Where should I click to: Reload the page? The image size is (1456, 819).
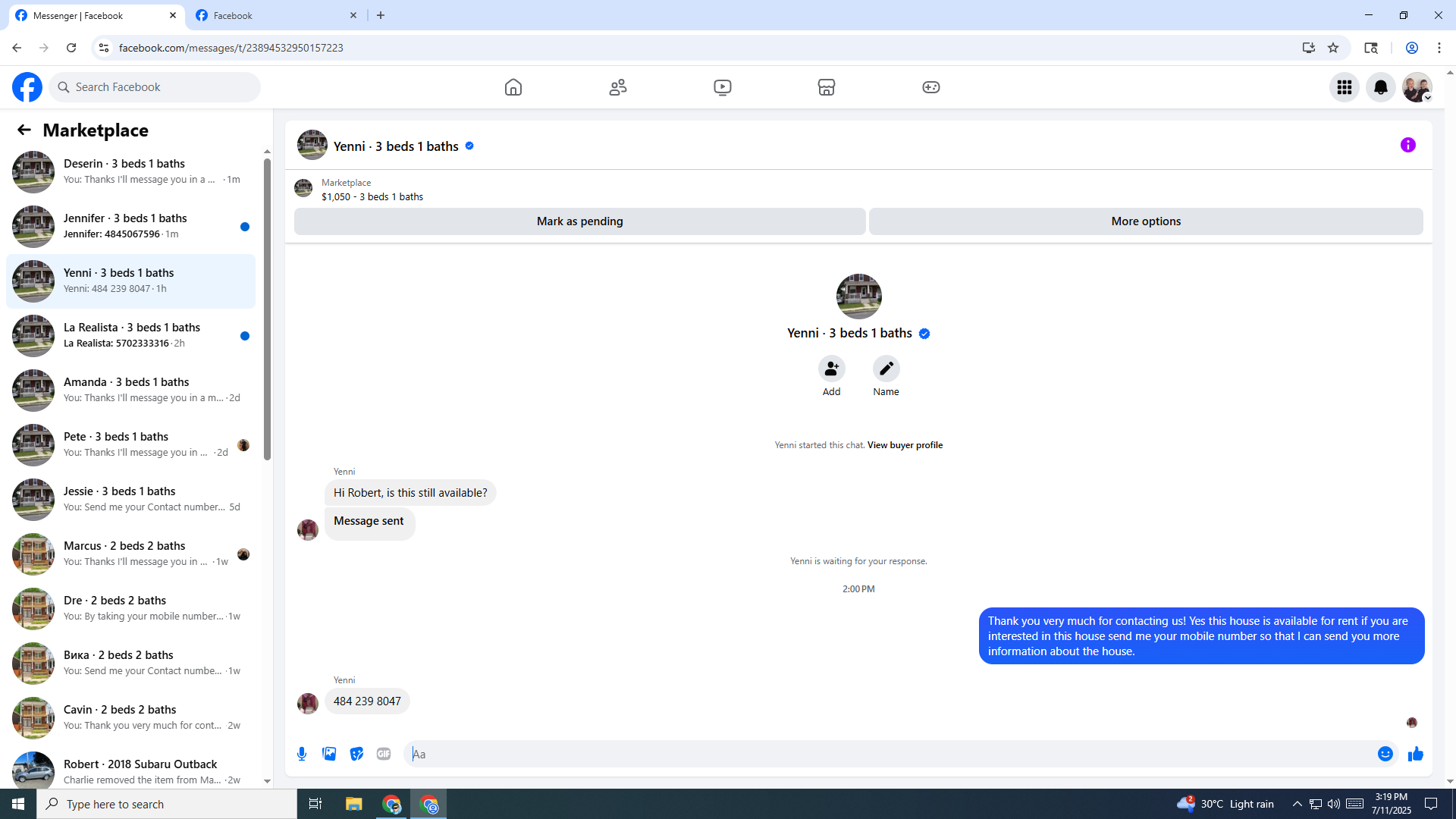point(71,48)
